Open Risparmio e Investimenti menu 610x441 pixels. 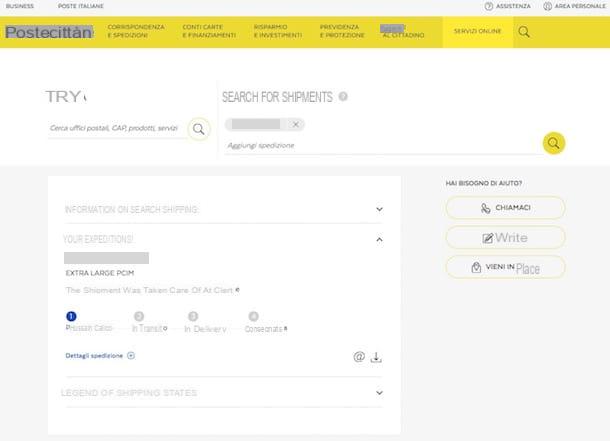[278, 31]
